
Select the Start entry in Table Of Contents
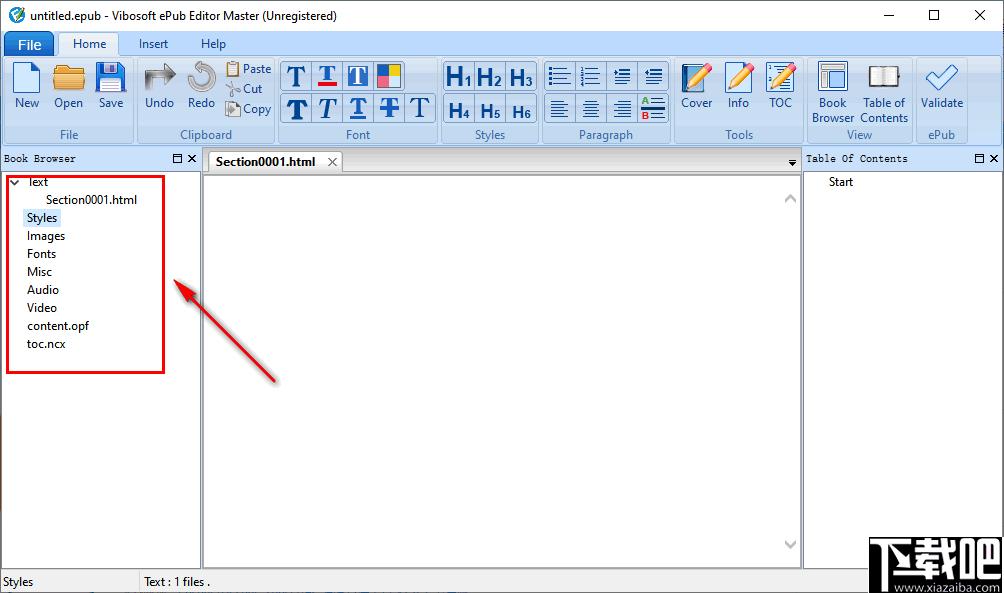point(841,182)
